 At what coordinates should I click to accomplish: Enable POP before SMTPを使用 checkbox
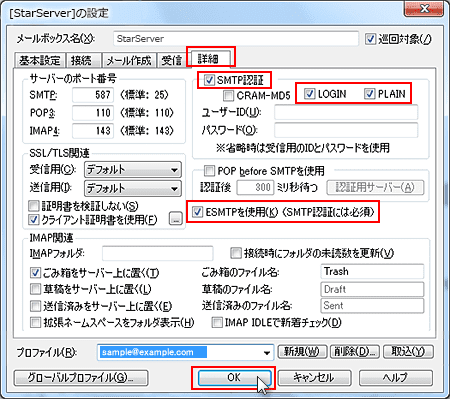tap(209, 171)
